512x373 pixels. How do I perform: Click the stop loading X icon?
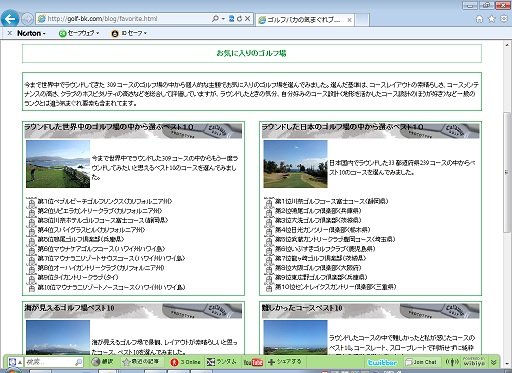247,19
